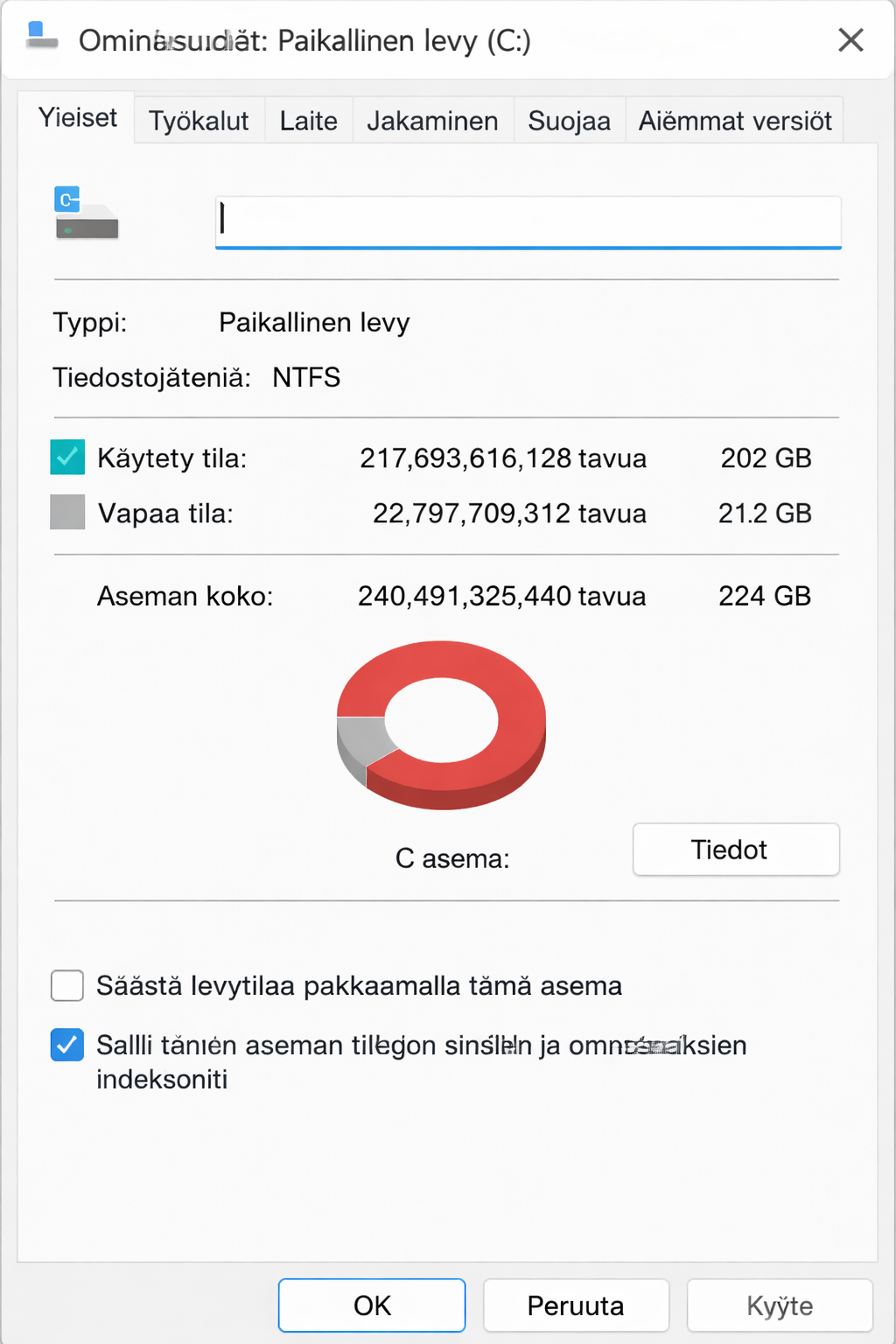Uncheck the drive indexing checkbox

[67, 1045]
